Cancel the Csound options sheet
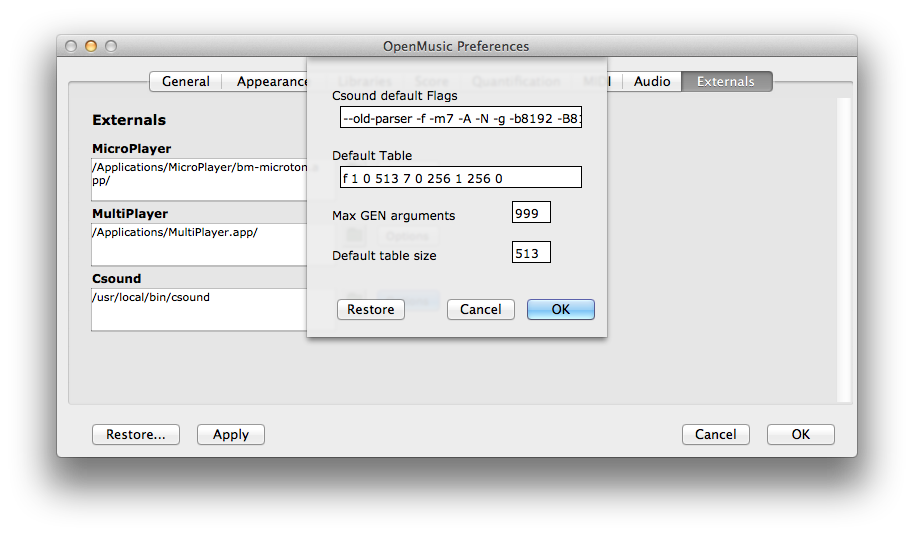 pos(481,309)
